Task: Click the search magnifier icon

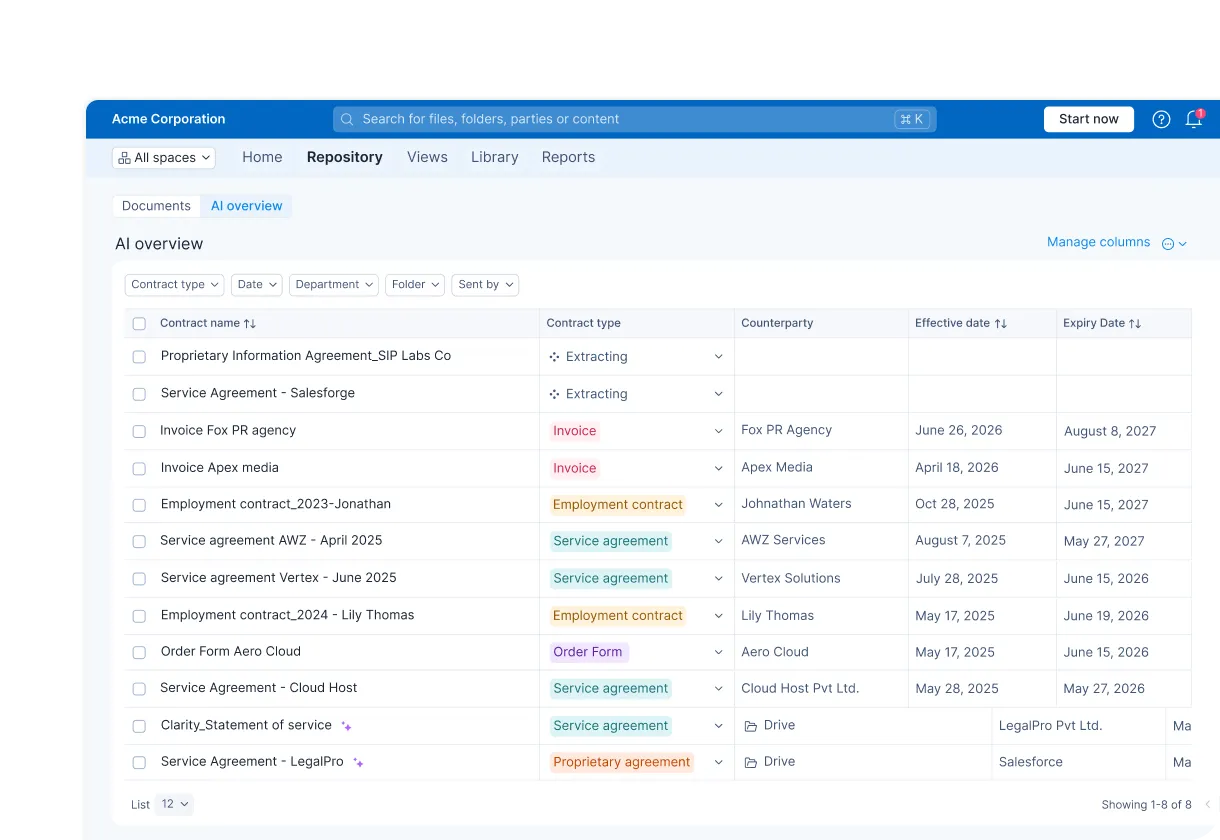Action: [x=347, y=119]
